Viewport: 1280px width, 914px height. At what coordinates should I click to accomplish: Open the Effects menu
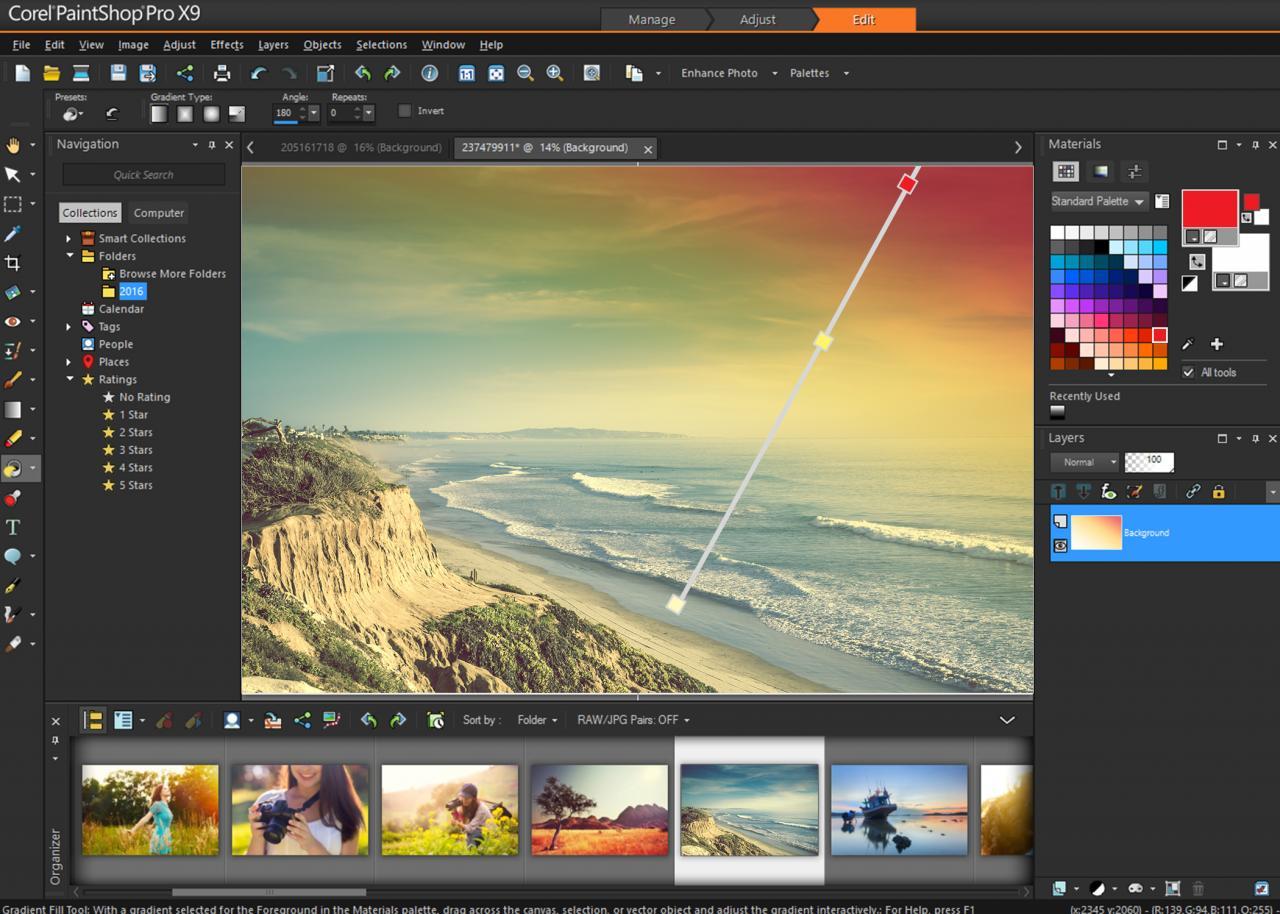pyautogui.click(x=226, y=44)
